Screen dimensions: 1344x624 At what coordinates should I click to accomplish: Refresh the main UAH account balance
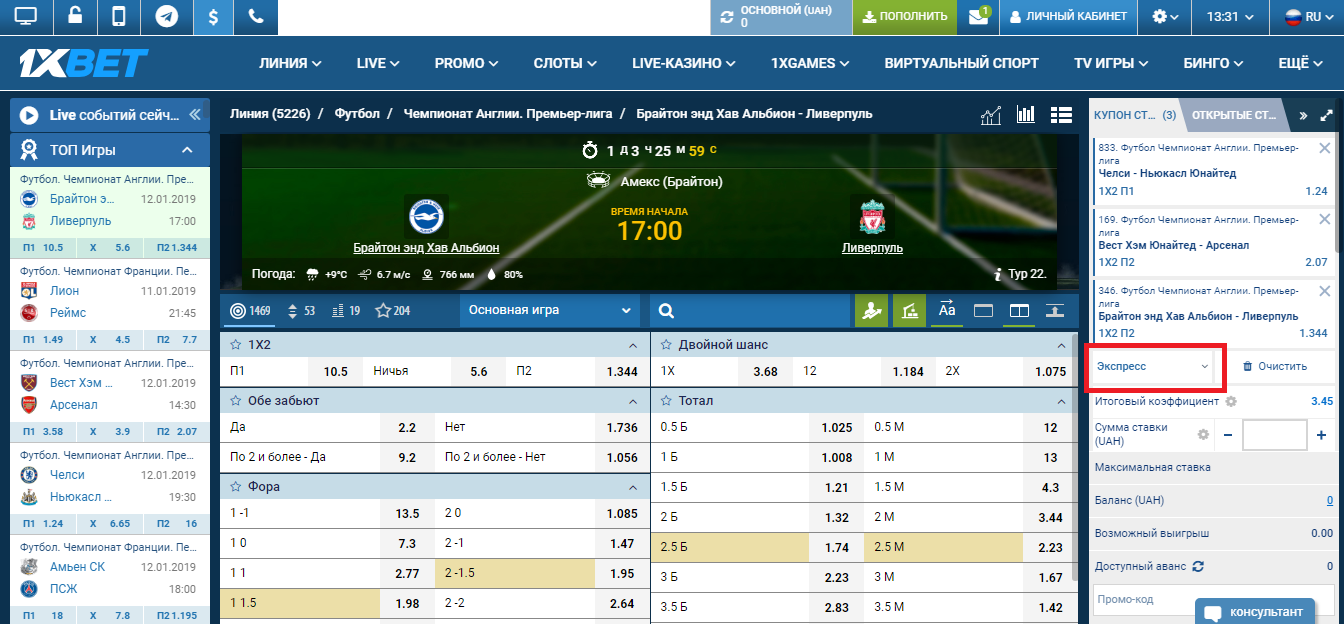(727, 17)
